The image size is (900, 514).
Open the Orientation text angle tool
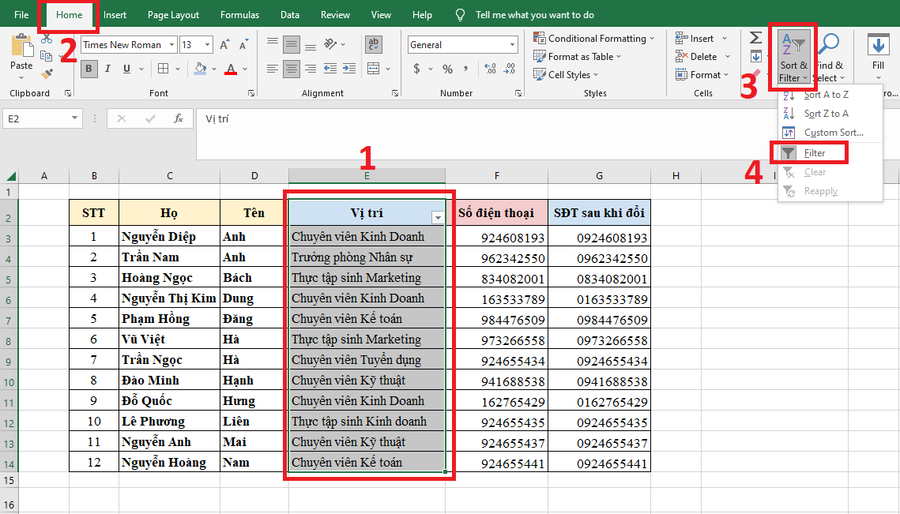click(x=331, y=44)
